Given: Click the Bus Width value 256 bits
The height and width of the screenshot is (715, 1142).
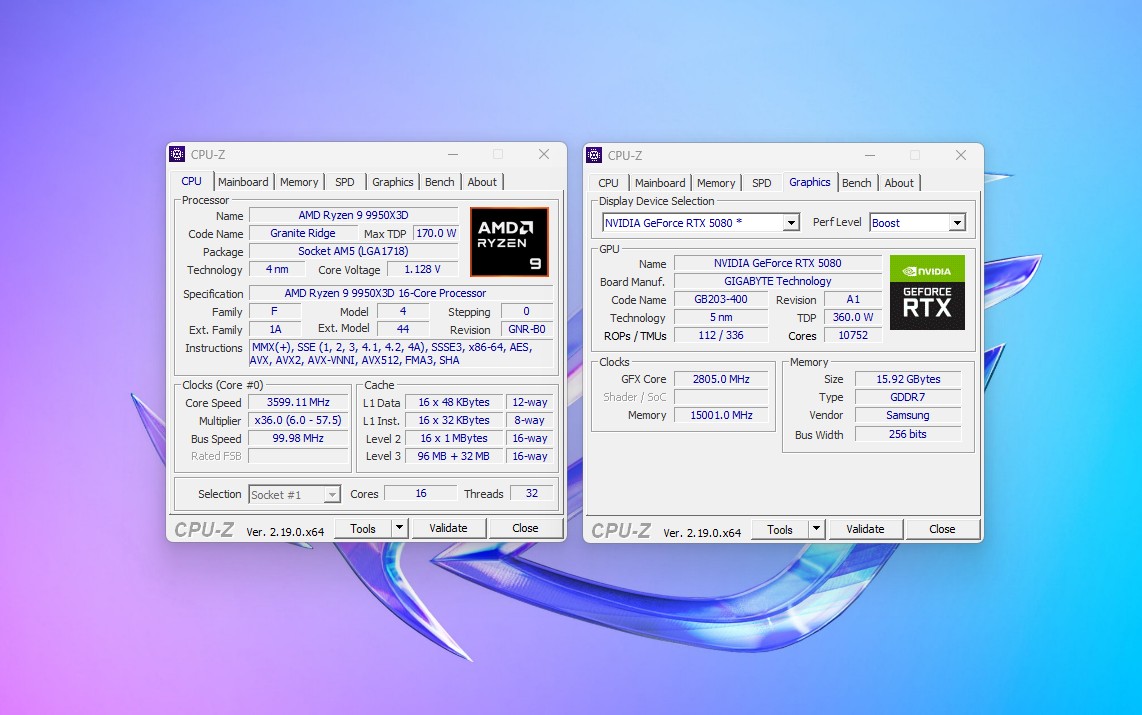Looking at the screenshot, I should pos(908,434).
